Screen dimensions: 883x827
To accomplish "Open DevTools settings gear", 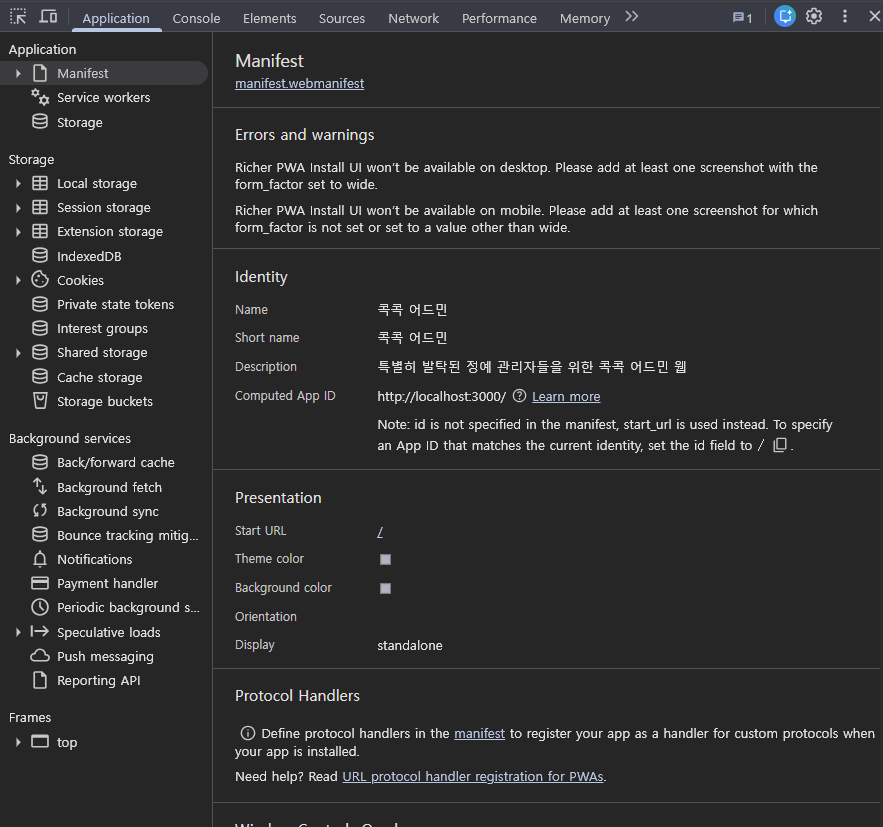I will [x=814, y=16].
